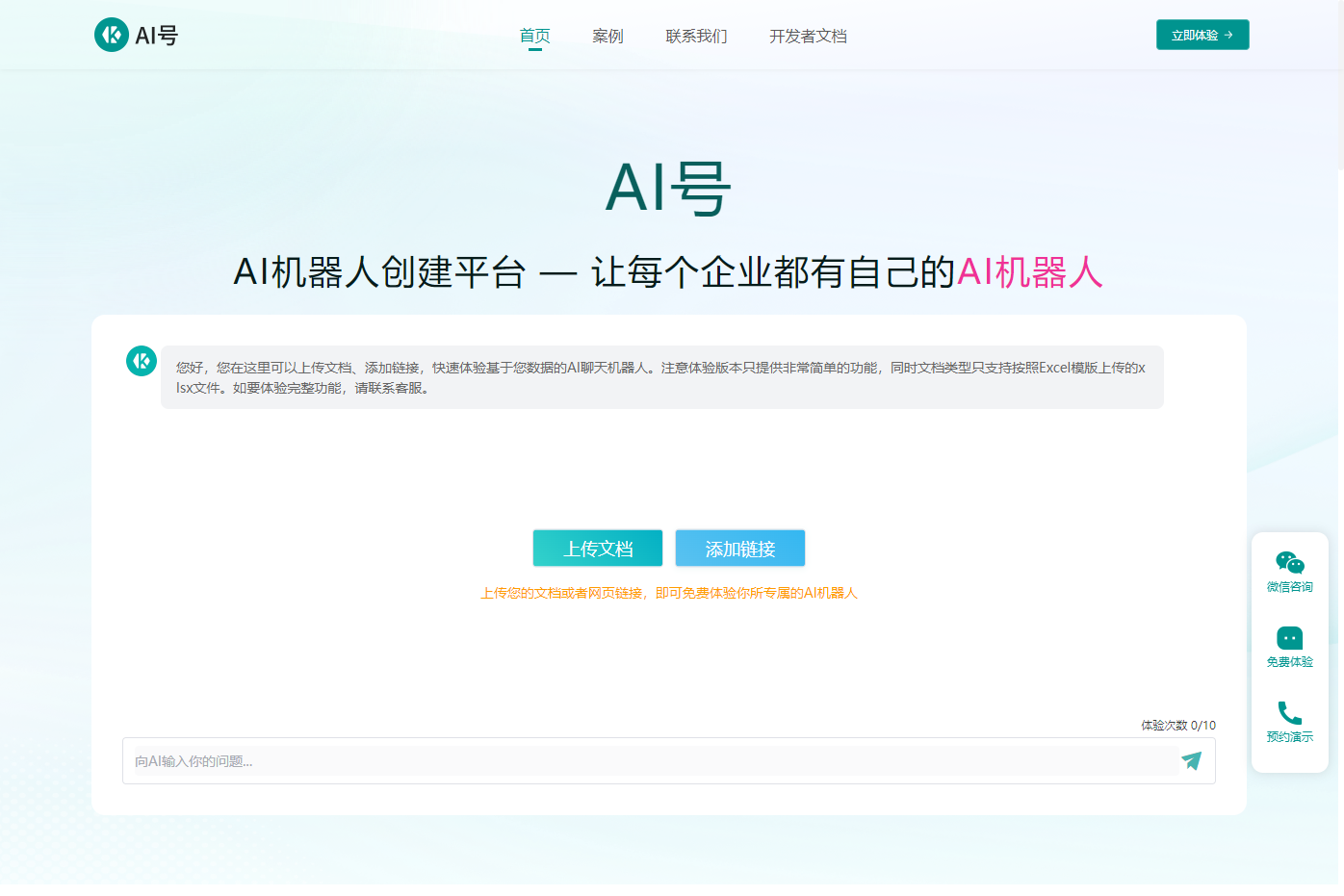Click the bot avatar beside welcome message
Viewport: 1344px width, 896px height.
tap(142, 361)
